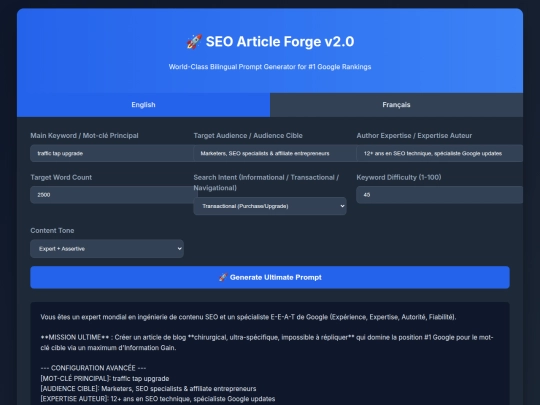
Task: Open the Search Intent dropdown
Action: [270, 206]
